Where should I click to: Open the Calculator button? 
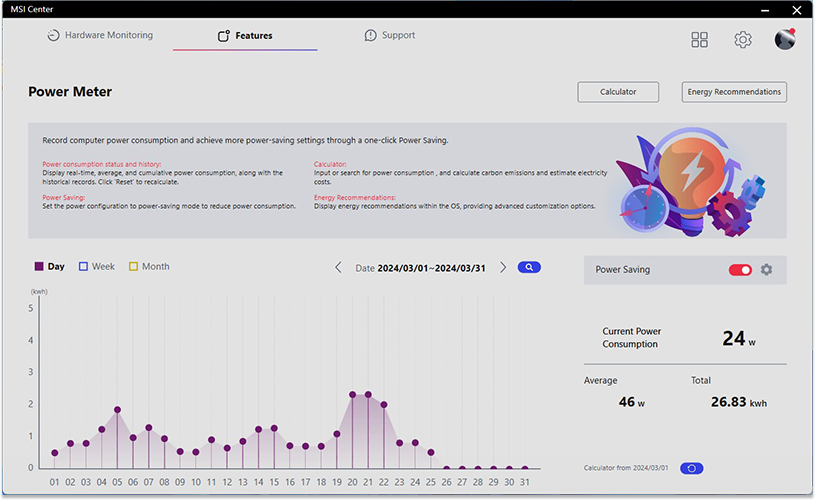(618, 92)
